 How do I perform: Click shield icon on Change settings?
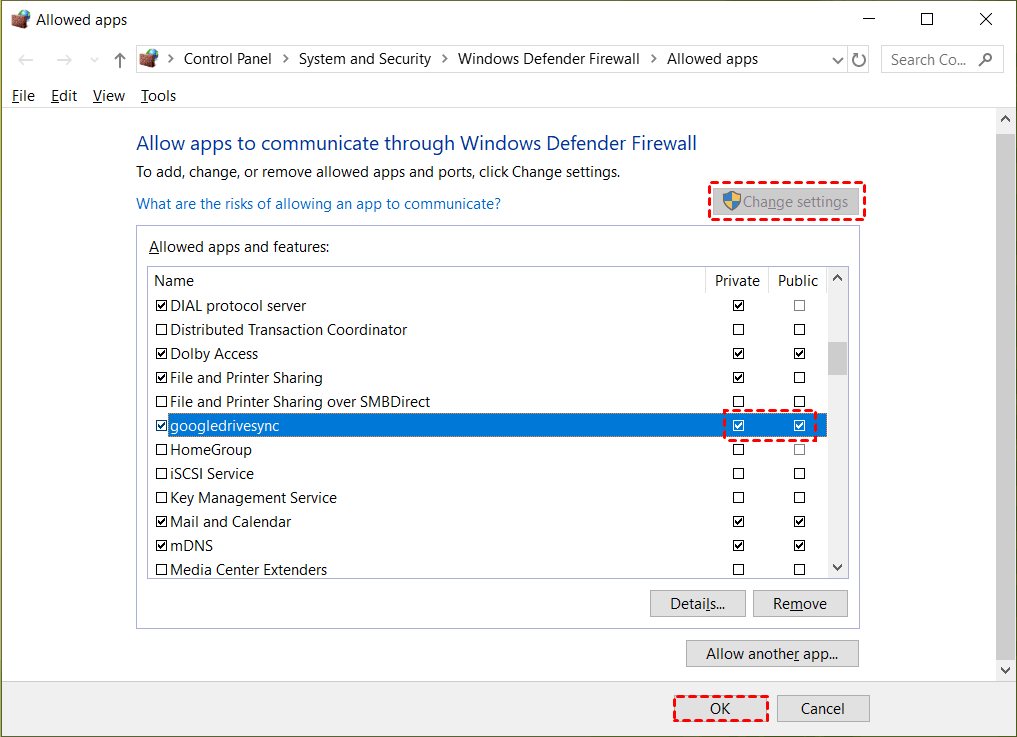[731, 201]
